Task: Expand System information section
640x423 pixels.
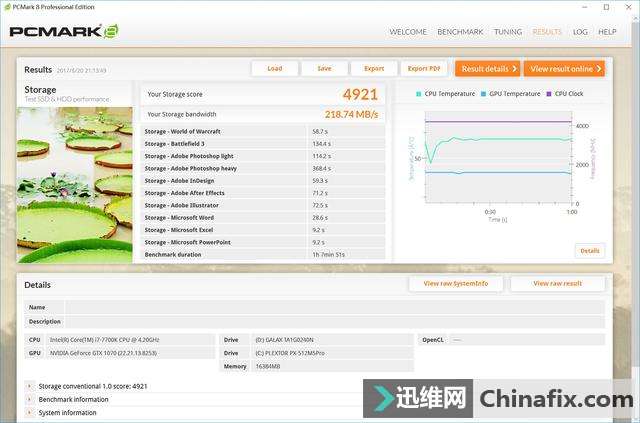Action: [x=29, y=413]
